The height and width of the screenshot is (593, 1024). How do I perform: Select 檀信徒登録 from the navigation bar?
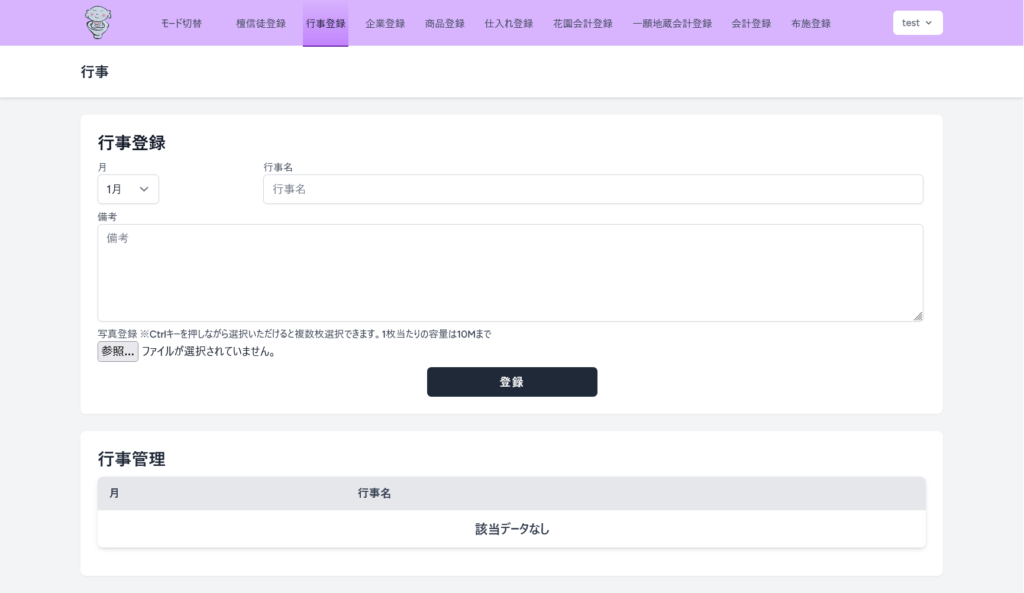coord(261,23)
